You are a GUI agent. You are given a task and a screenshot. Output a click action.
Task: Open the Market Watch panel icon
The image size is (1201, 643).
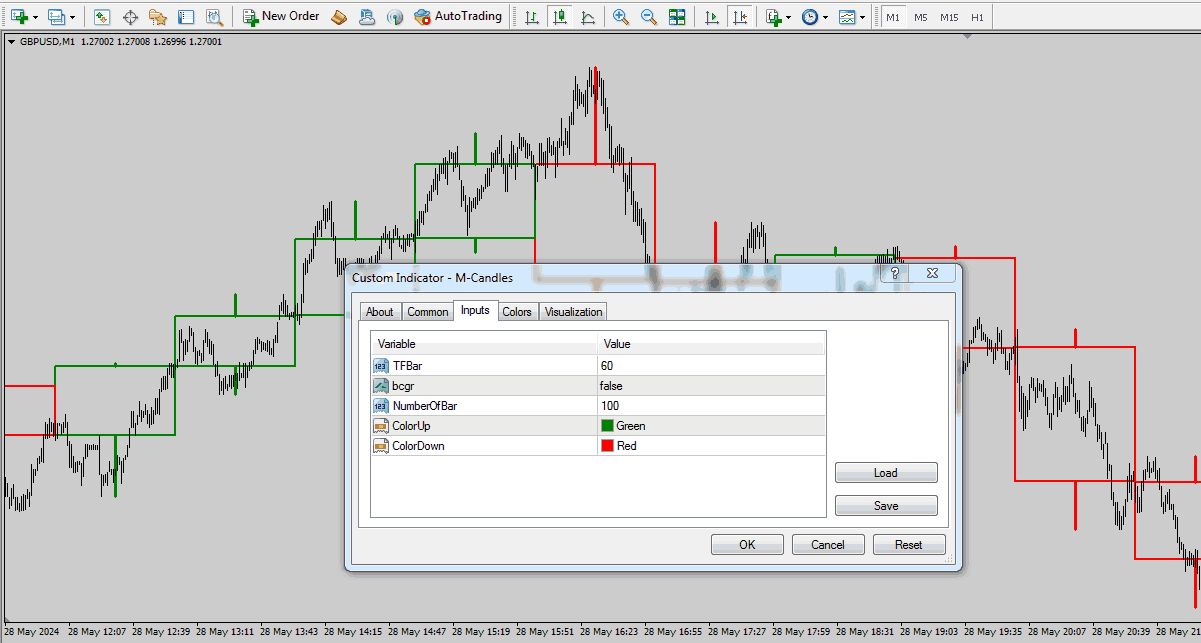click(102, 17)
